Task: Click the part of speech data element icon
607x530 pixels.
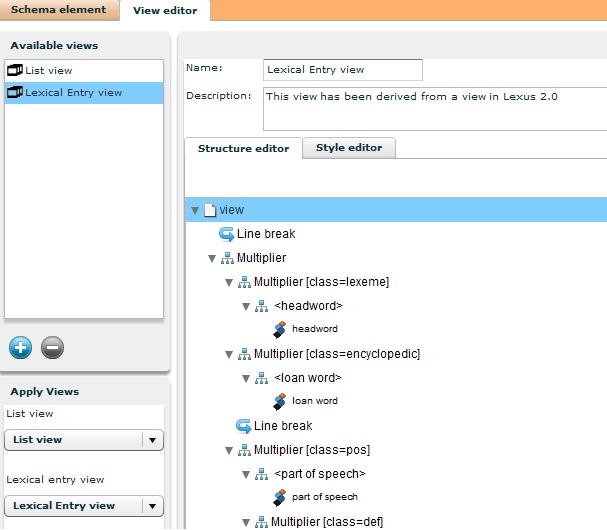Action: tap(279, 497)
